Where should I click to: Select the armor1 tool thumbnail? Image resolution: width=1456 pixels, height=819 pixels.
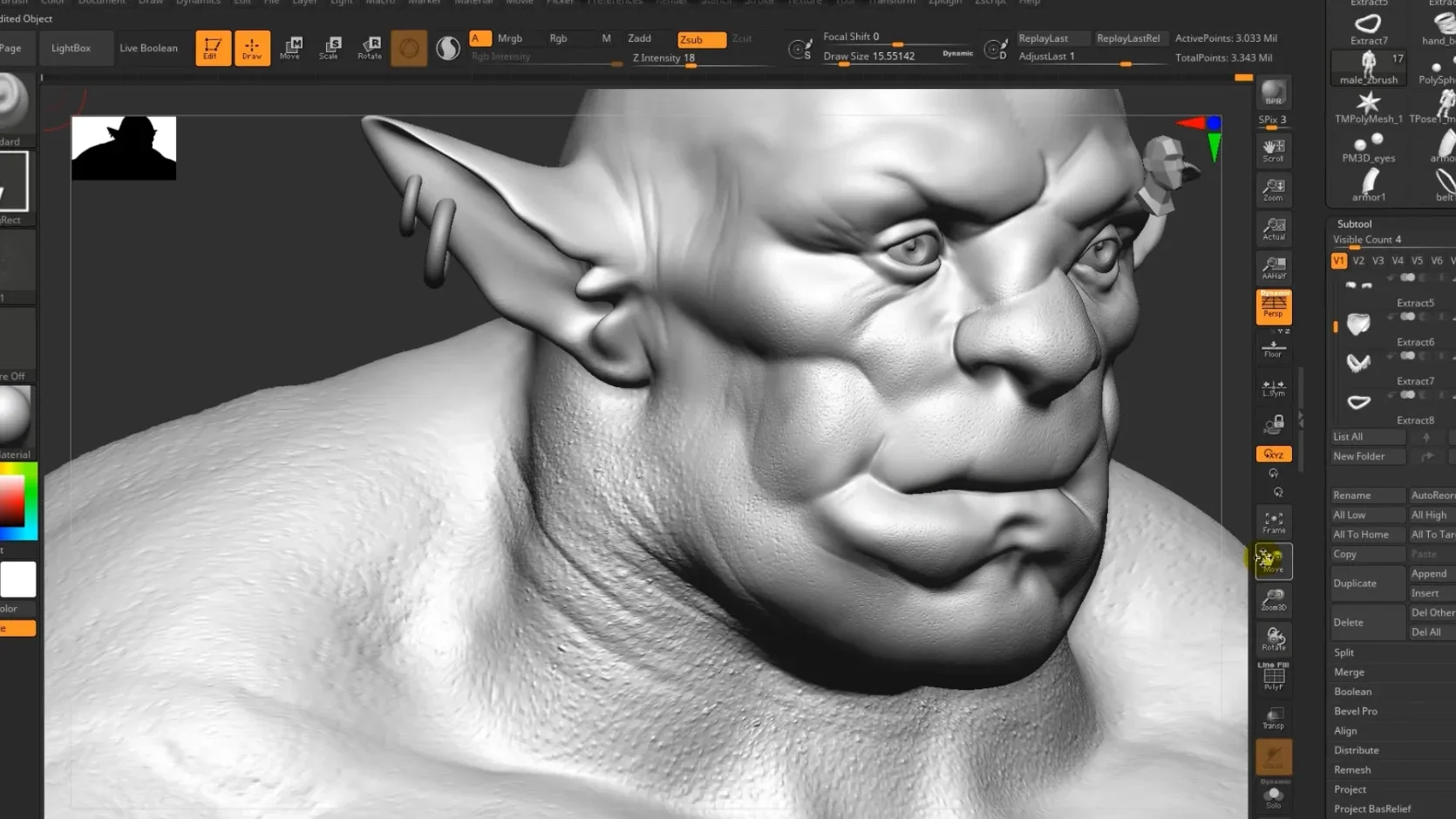(1369, 186)
